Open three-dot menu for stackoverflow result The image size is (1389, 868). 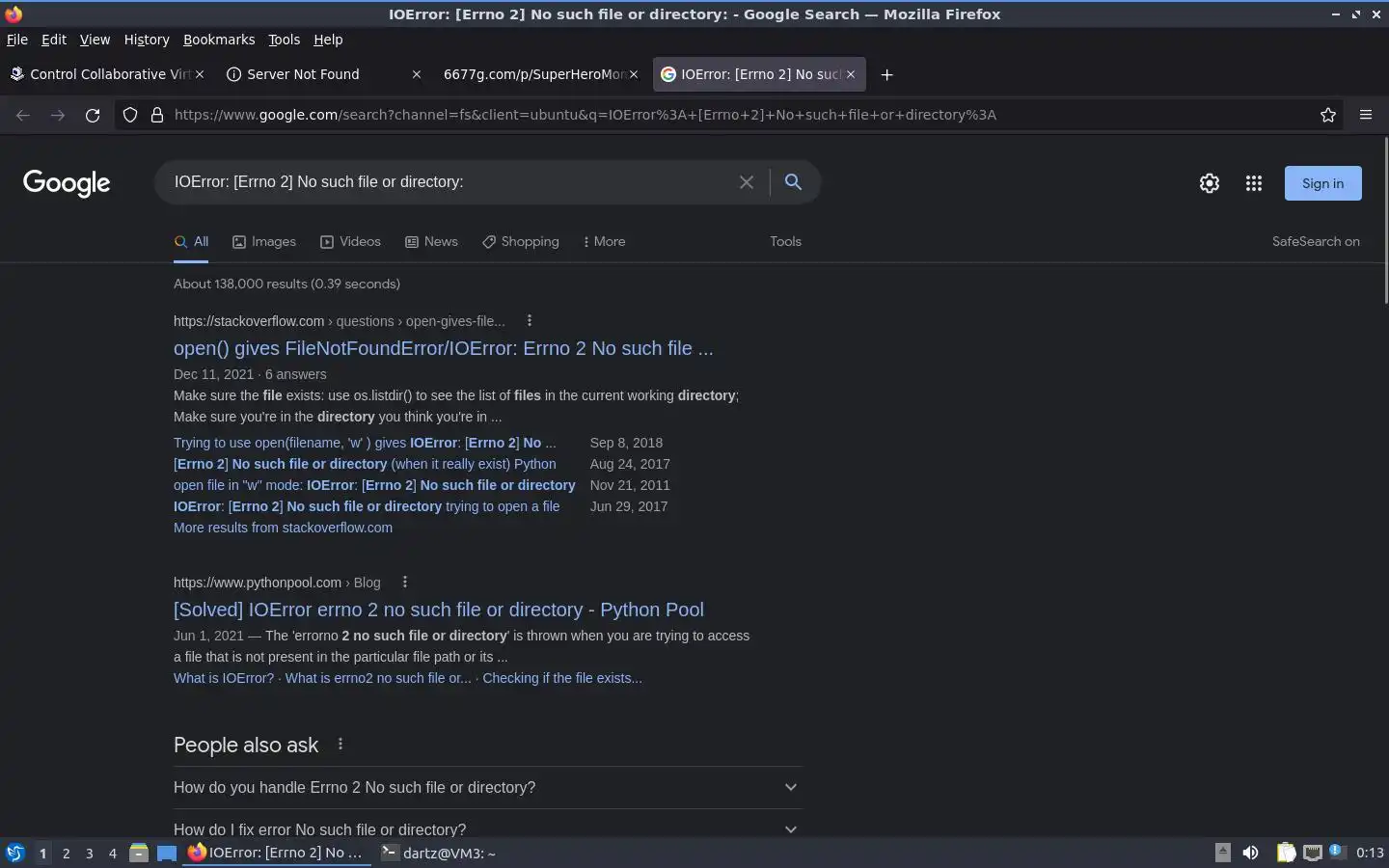click(x=530, y=320)
